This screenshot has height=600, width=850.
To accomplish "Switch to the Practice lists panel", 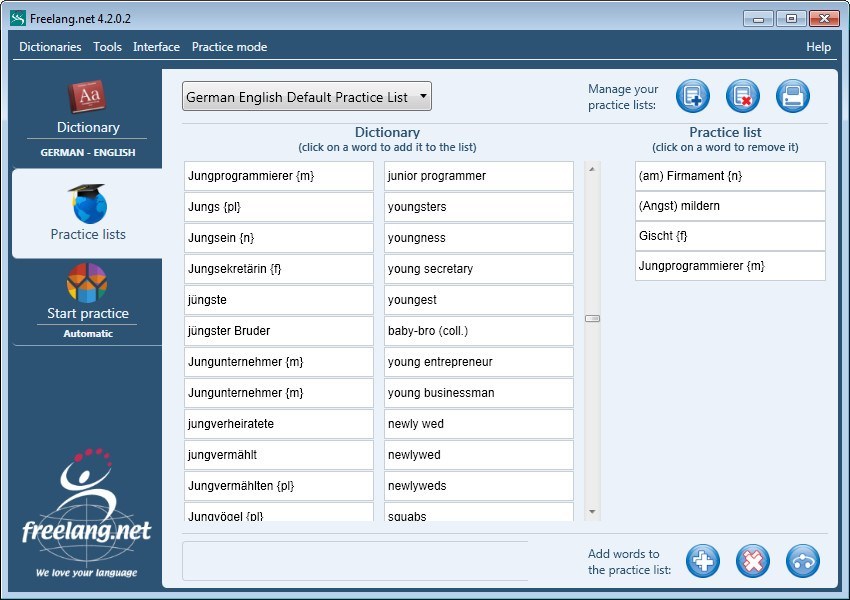I will (87, 213).
